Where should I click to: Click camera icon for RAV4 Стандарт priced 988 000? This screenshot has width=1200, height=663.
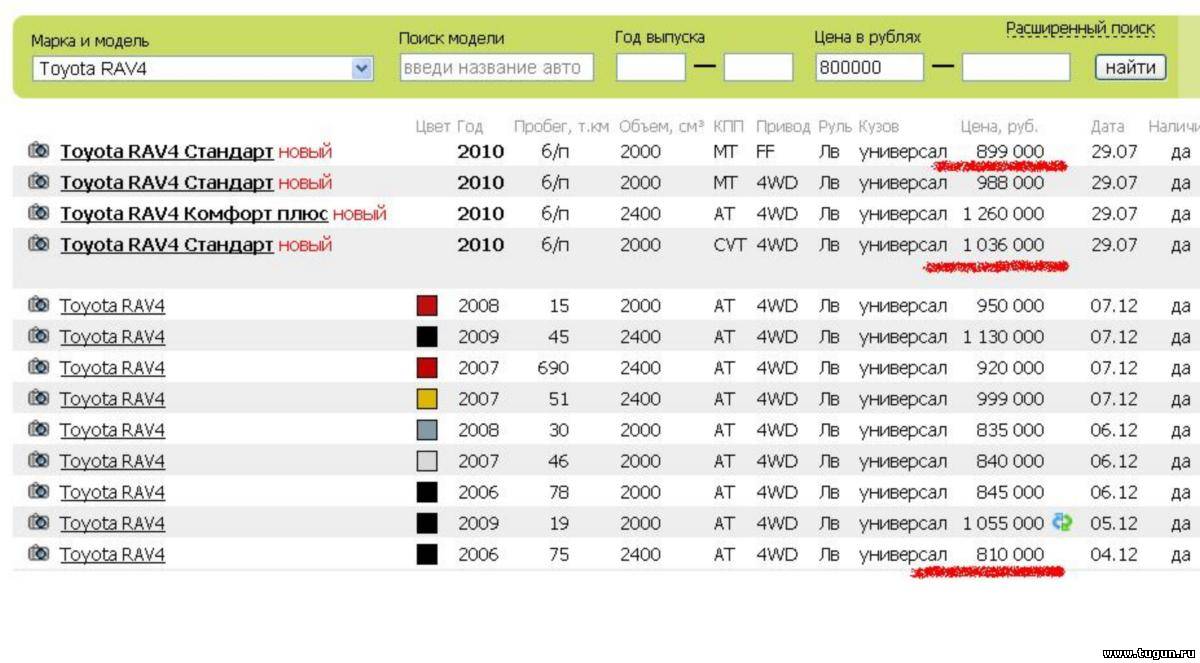39,182
